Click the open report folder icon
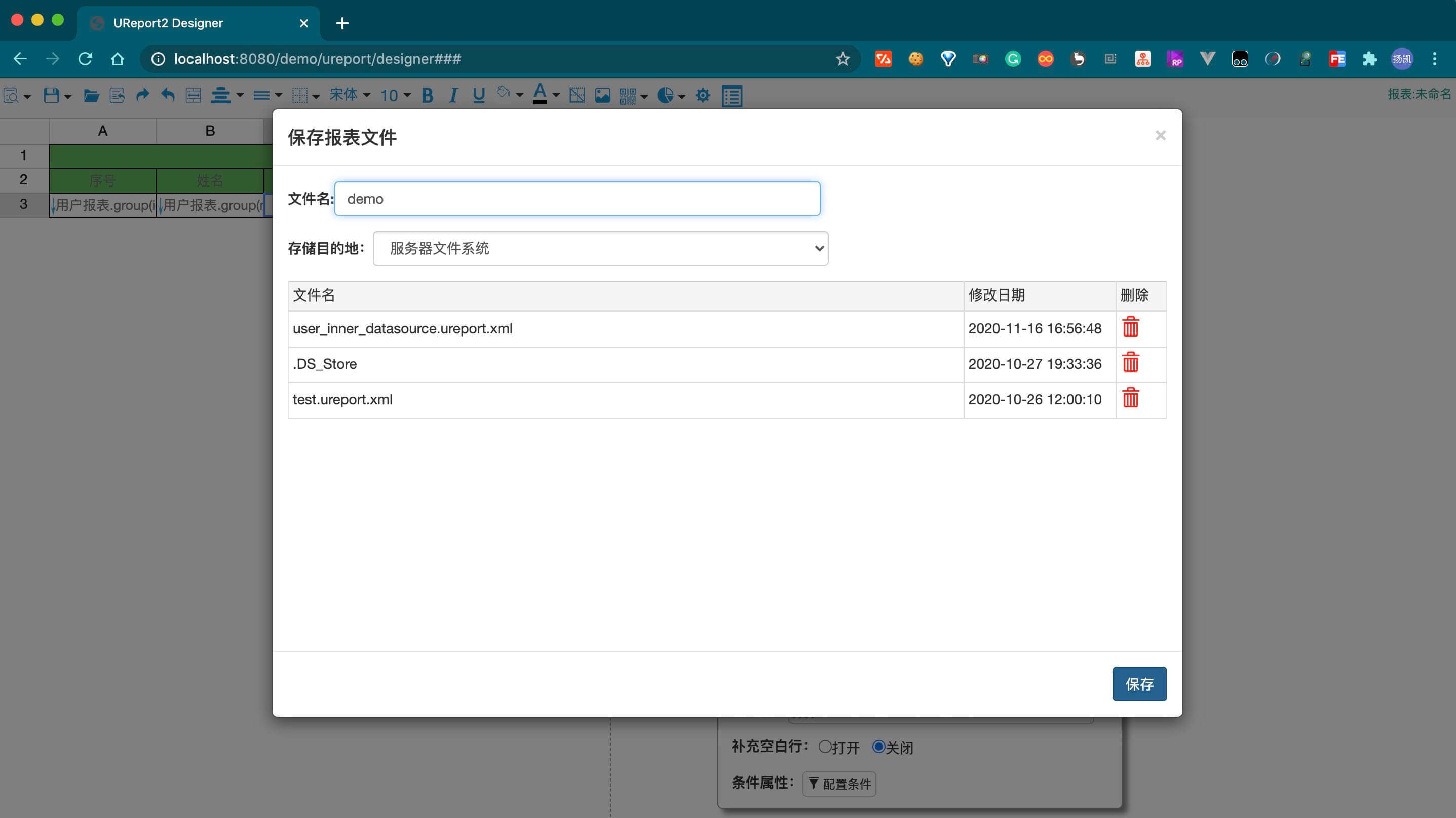Viewport: 1456px width, 818px height. [91, 96]
